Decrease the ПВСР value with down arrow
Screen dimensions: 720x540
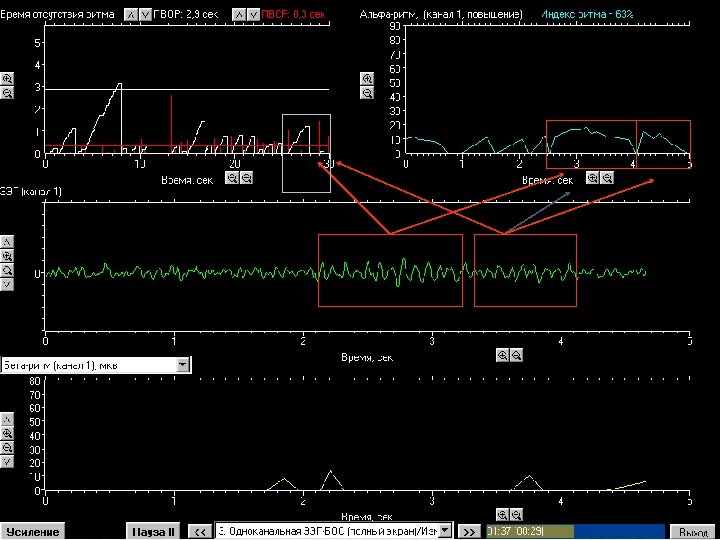click(x=253, y=15)
